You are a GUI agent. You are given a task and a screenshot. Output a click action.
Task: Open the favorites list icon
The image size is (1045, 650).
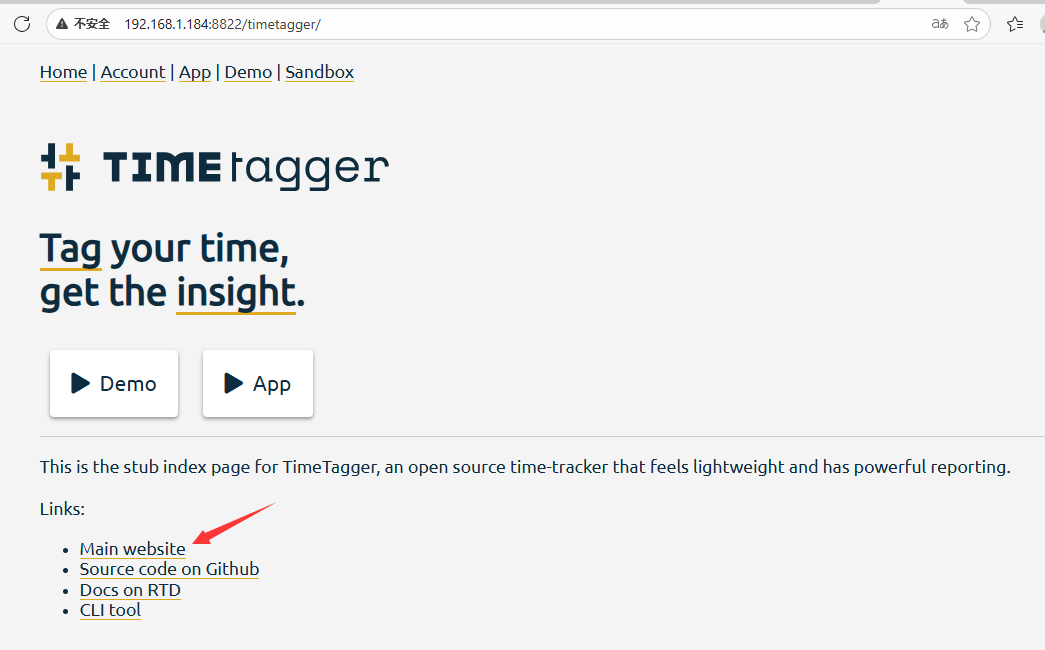pos(1015,25)
